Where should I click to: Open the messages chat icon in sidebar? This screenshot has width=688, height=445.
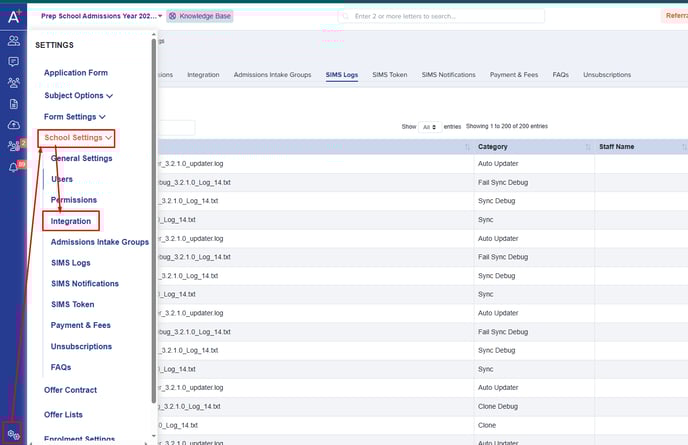click(x=14, y=61)
